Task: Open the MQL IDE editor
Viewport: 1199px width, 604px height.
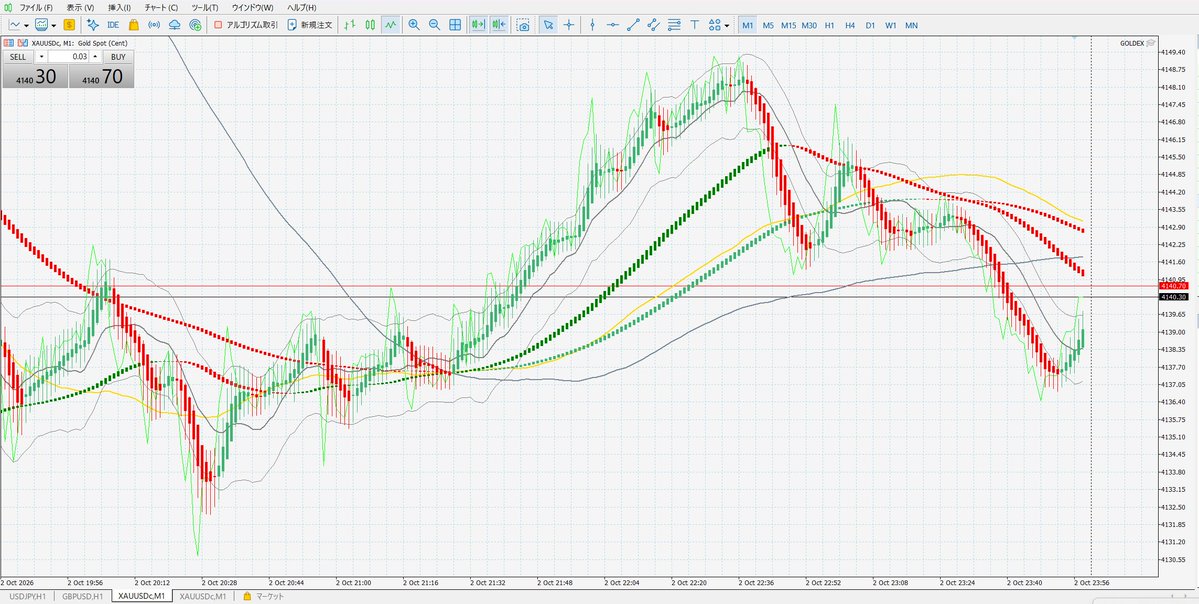Action: (112, 25)
